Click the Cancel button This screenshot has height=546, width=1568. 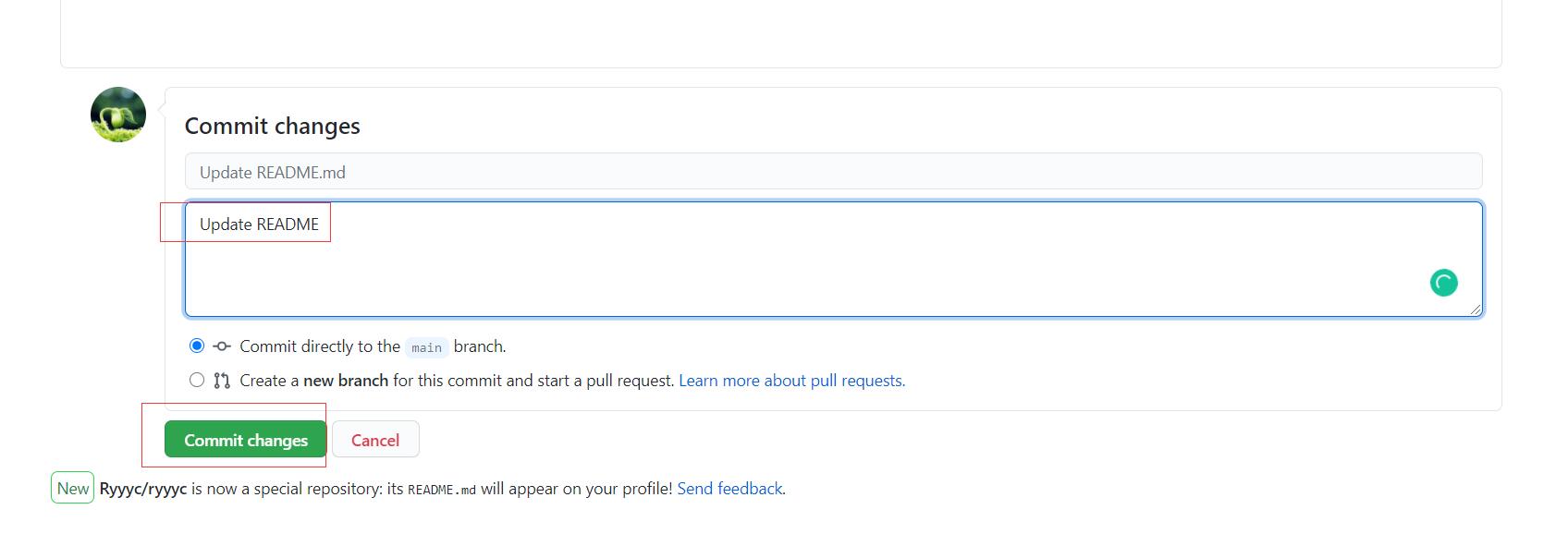(x=375, y=440)
